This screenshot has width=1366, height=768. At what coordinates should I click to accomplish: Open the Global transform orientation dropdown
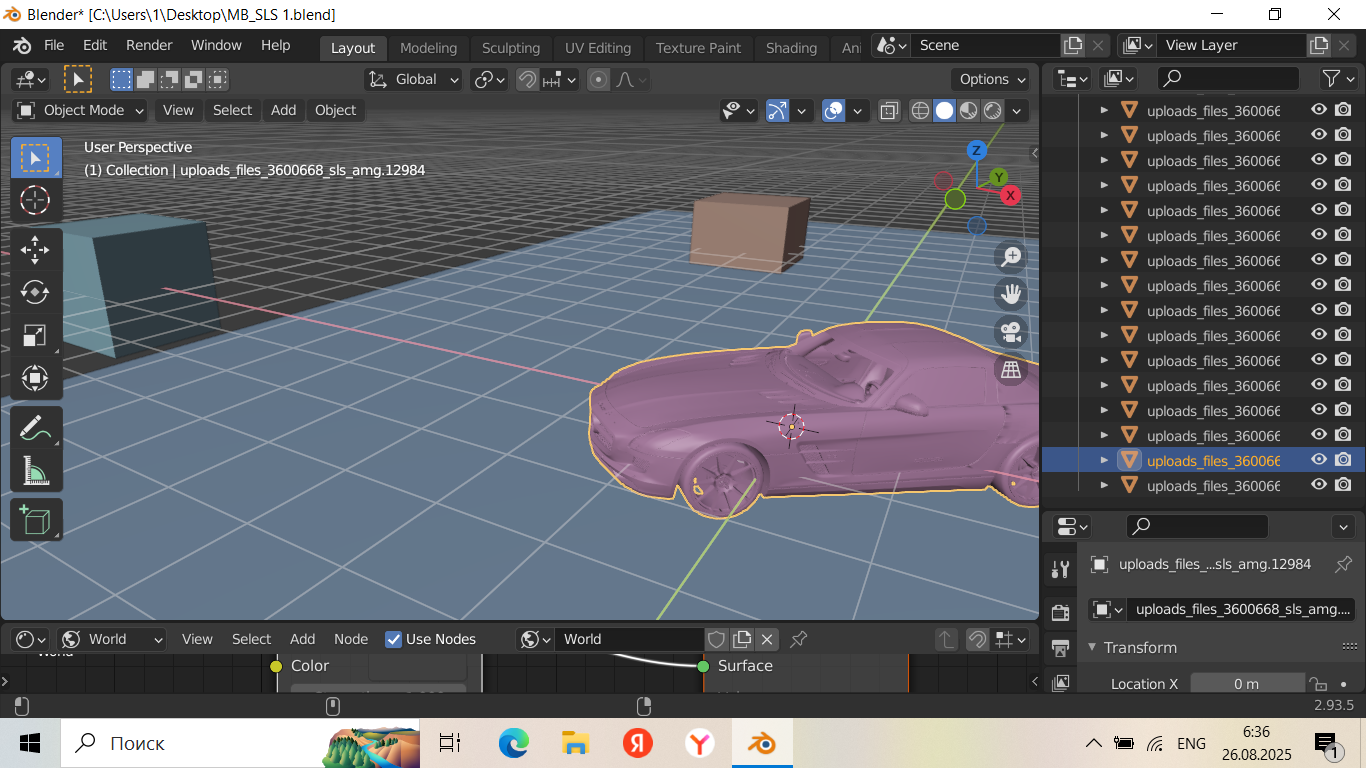coord(414,80)
